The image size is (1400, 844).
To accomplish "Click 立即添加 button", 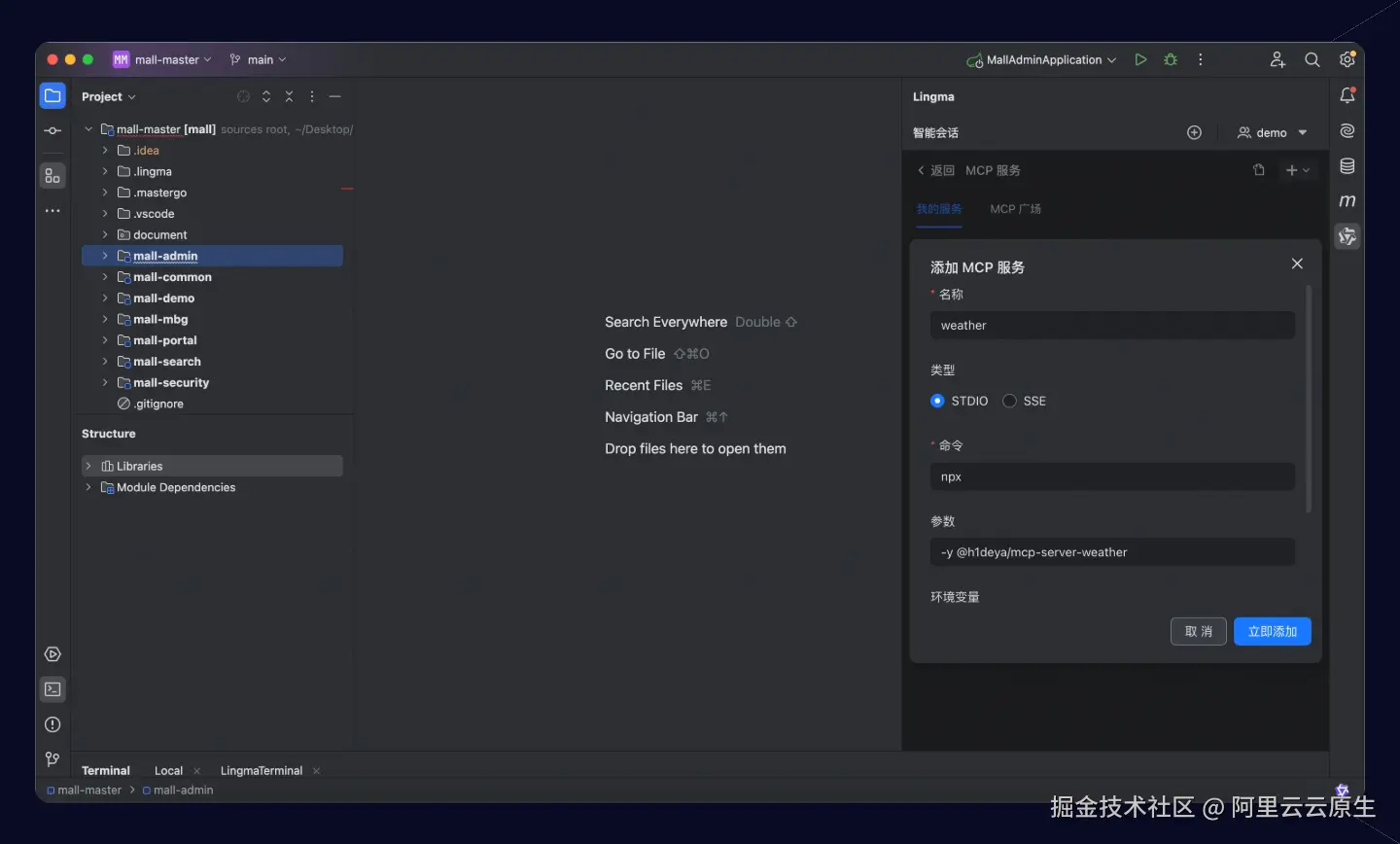I will pyautogui.click(x=1273, y=631).
